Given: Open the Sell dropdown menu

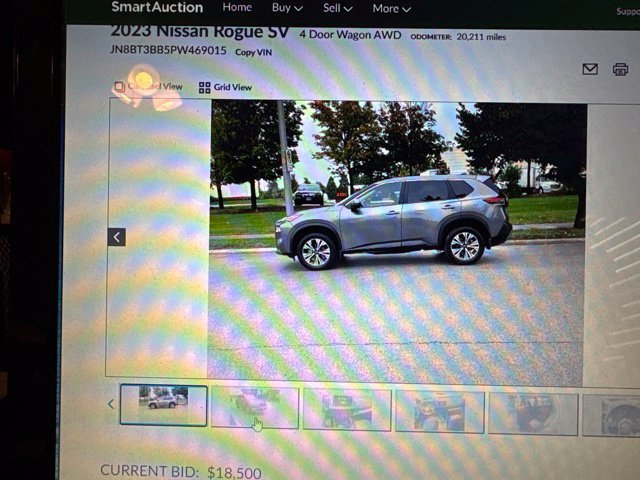Looking at the screenshot, I should (x=338, y=8).
